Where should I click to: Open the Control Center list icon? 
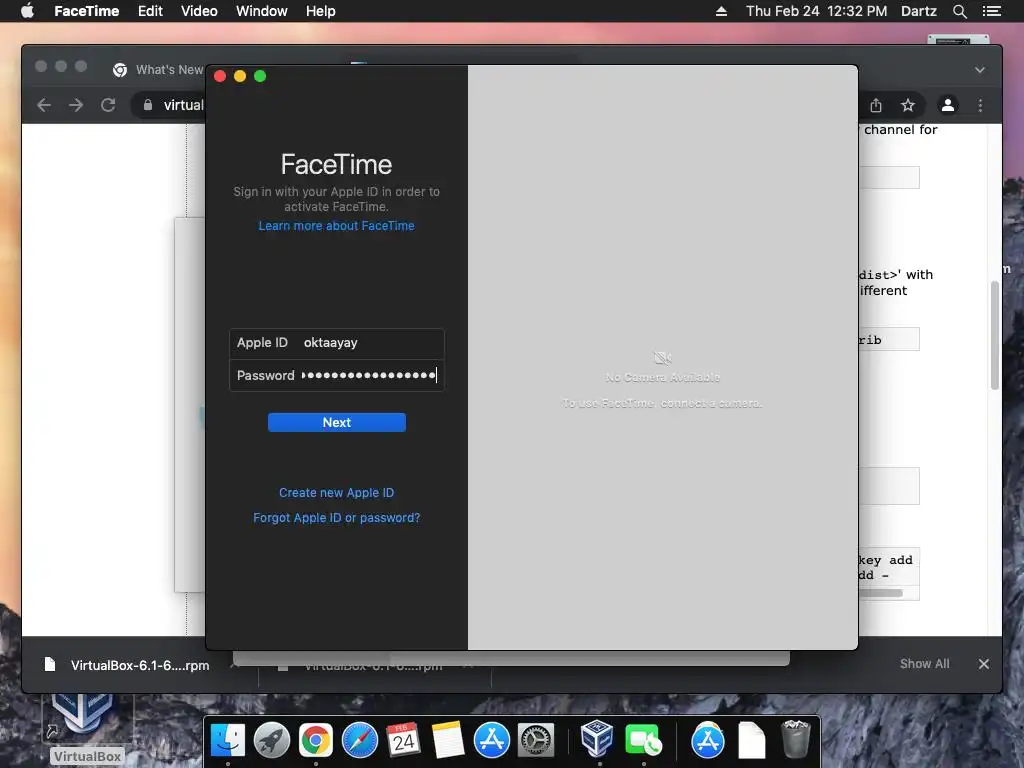992,11
